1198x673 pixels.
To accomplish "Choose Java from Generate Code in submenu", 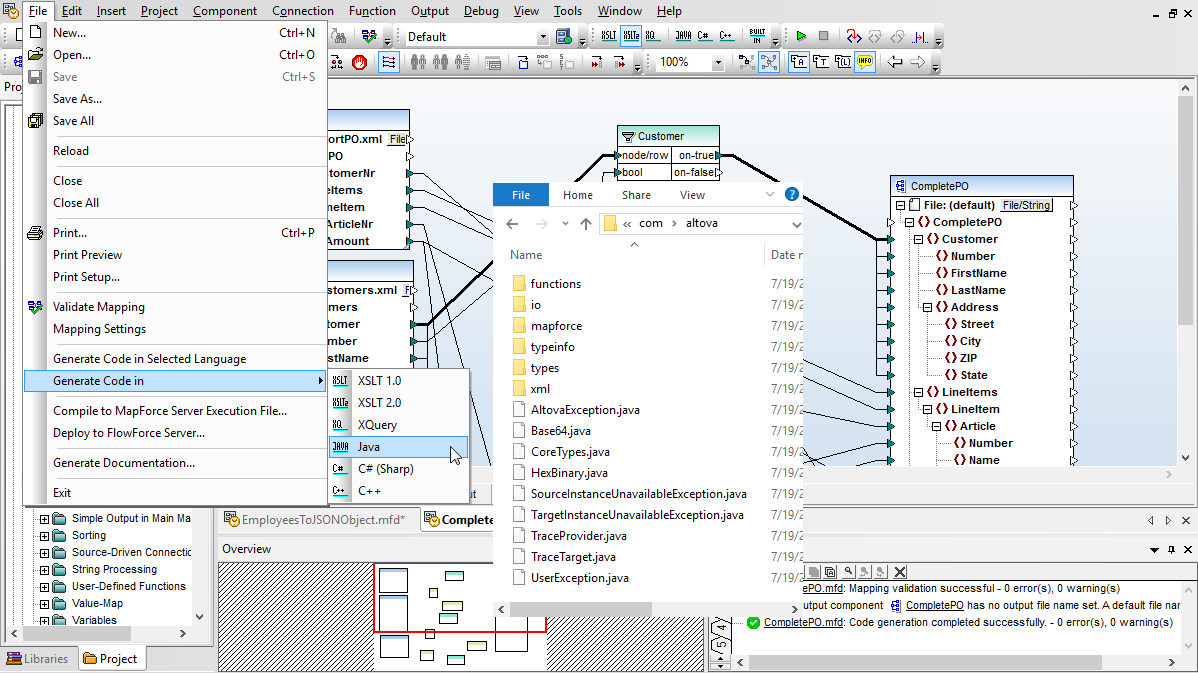I will click(398, 447).
